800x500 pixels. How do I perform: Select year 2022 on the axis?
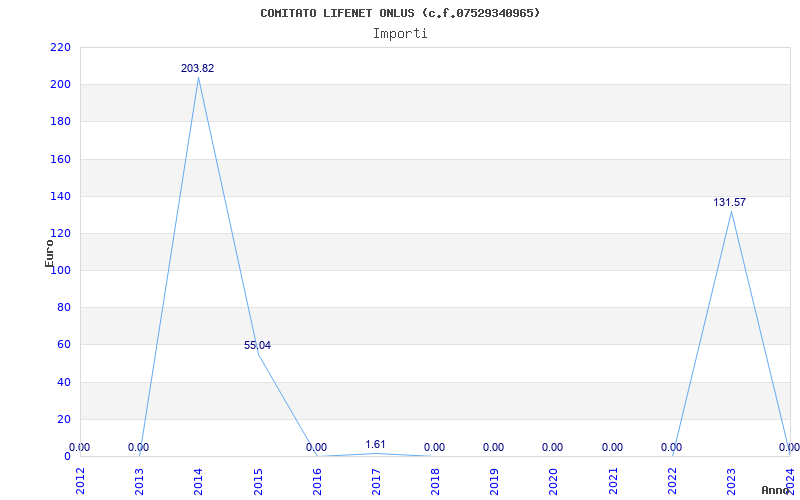click(x=672, y=481)
